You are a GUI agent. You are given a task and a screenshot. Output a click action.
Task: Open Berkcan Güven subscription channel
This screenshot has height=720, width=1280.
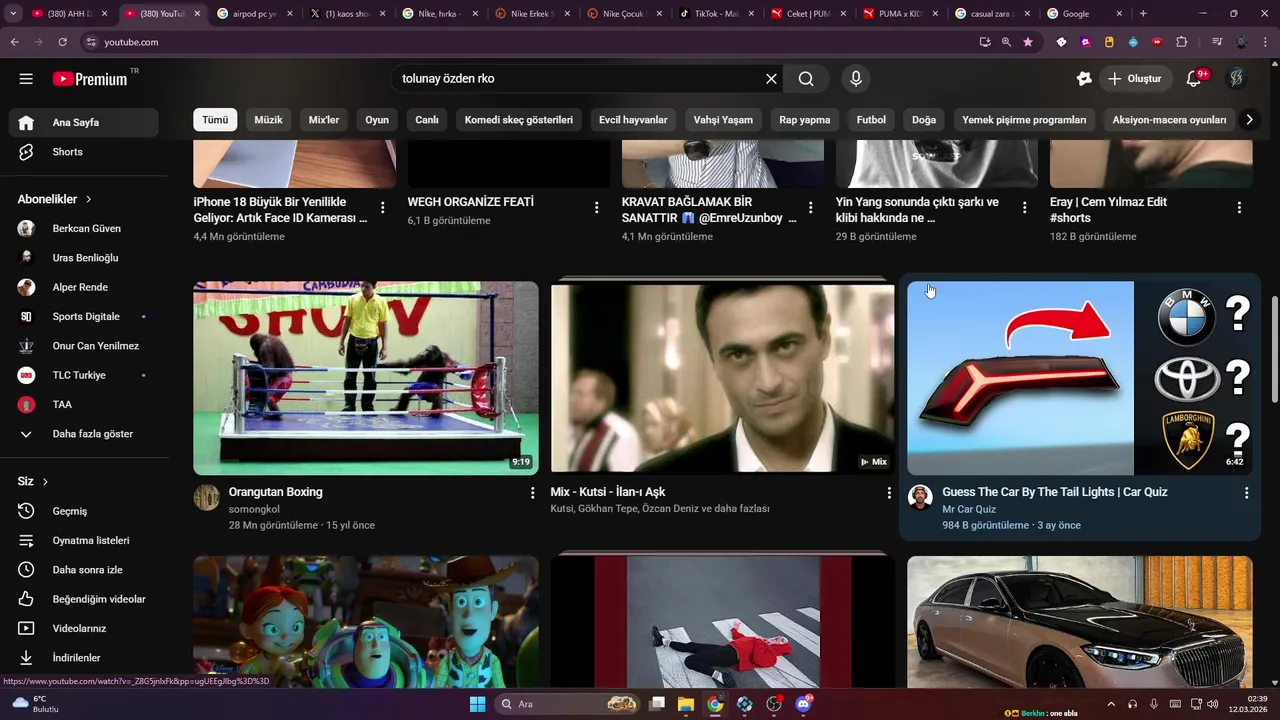click(x=84, y=229)
